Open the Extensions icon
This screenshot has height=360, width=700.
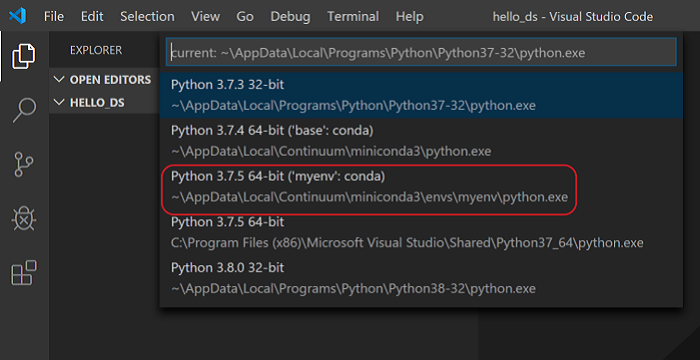click(24, 272)
